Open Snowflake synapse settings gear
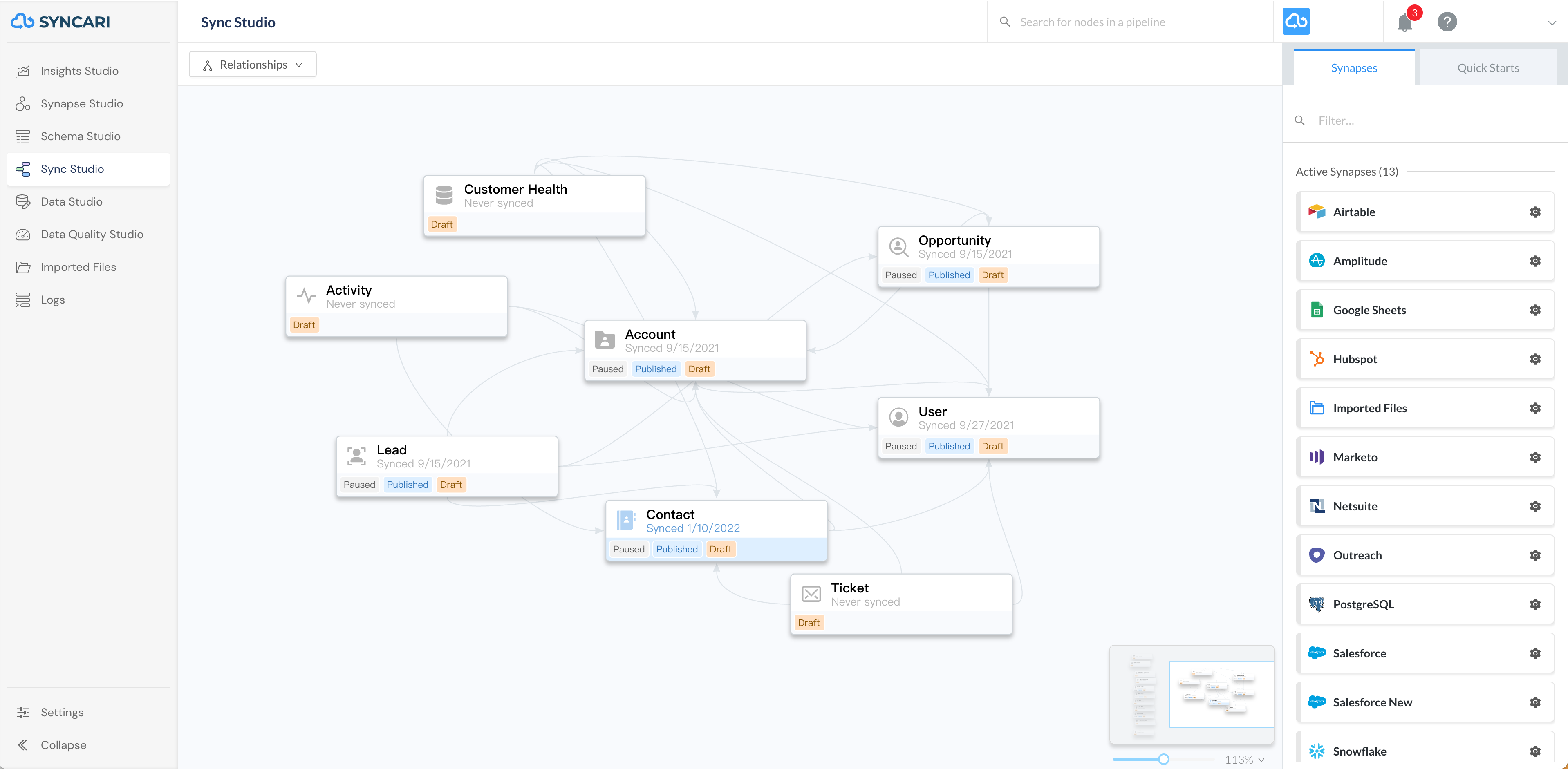Screen dimensions: 1568x769 coord(1535,752)
